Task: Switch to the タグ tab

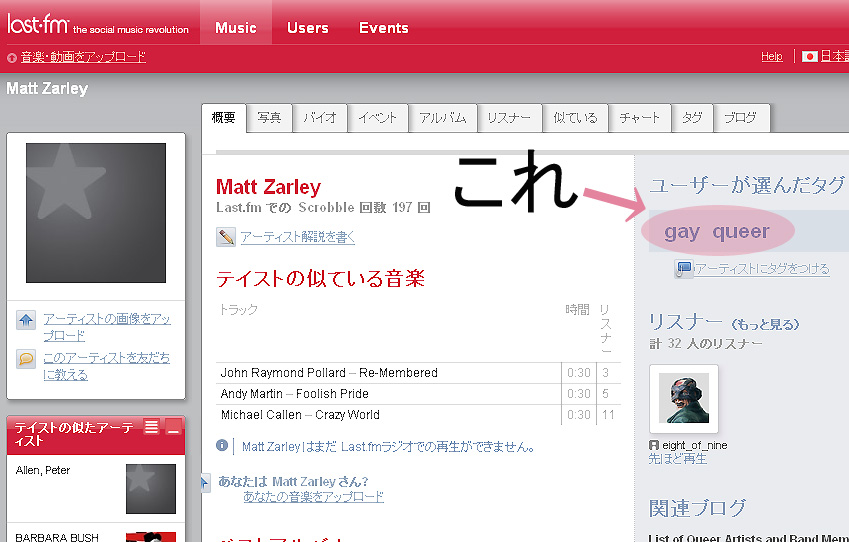Action: point(693,118)
